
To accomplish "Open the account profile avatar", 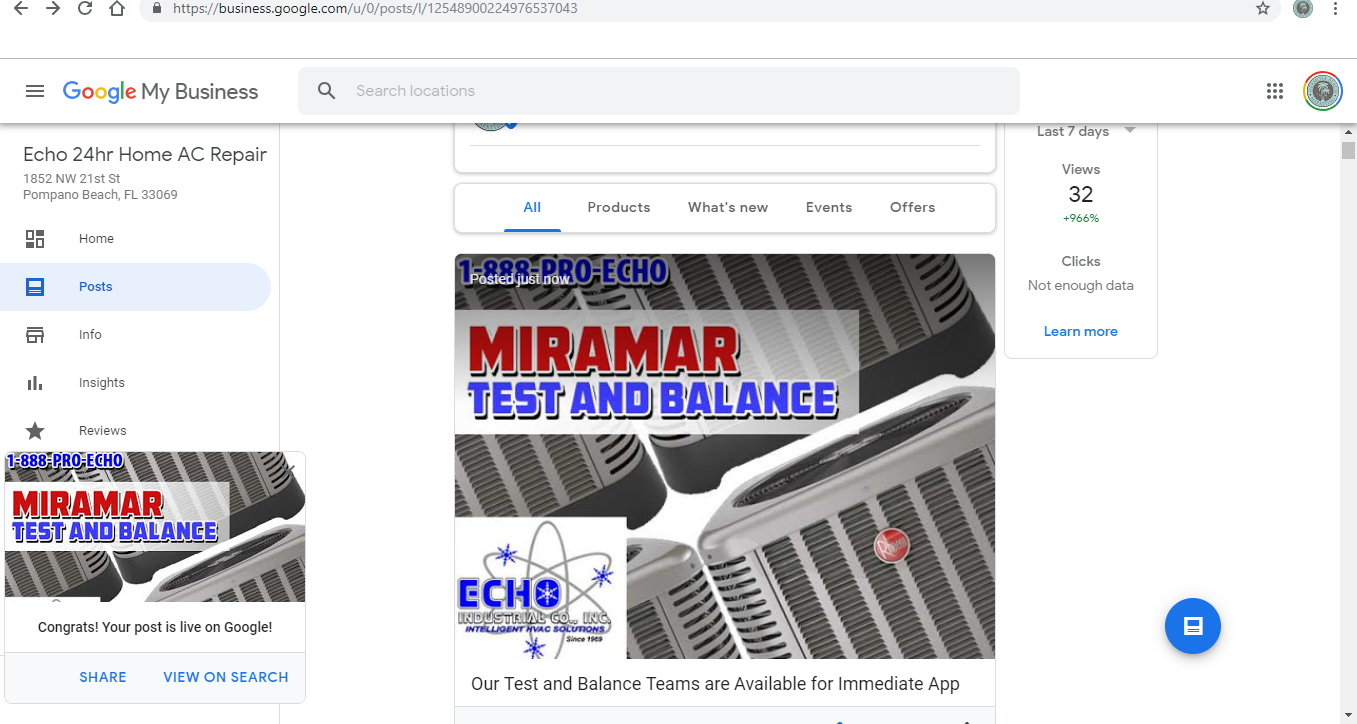I will pyautogui.click(x=1323, y=91).
